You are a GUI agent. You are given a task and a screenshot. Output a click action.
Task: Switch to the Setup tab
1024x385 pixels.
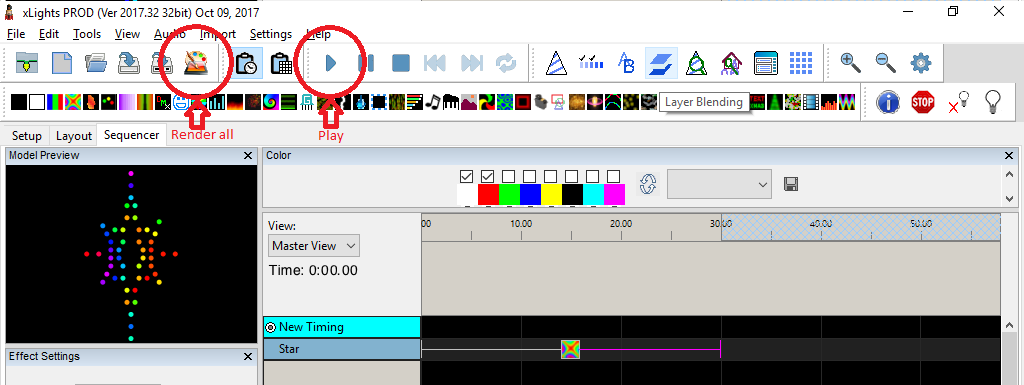pos(27,136)
